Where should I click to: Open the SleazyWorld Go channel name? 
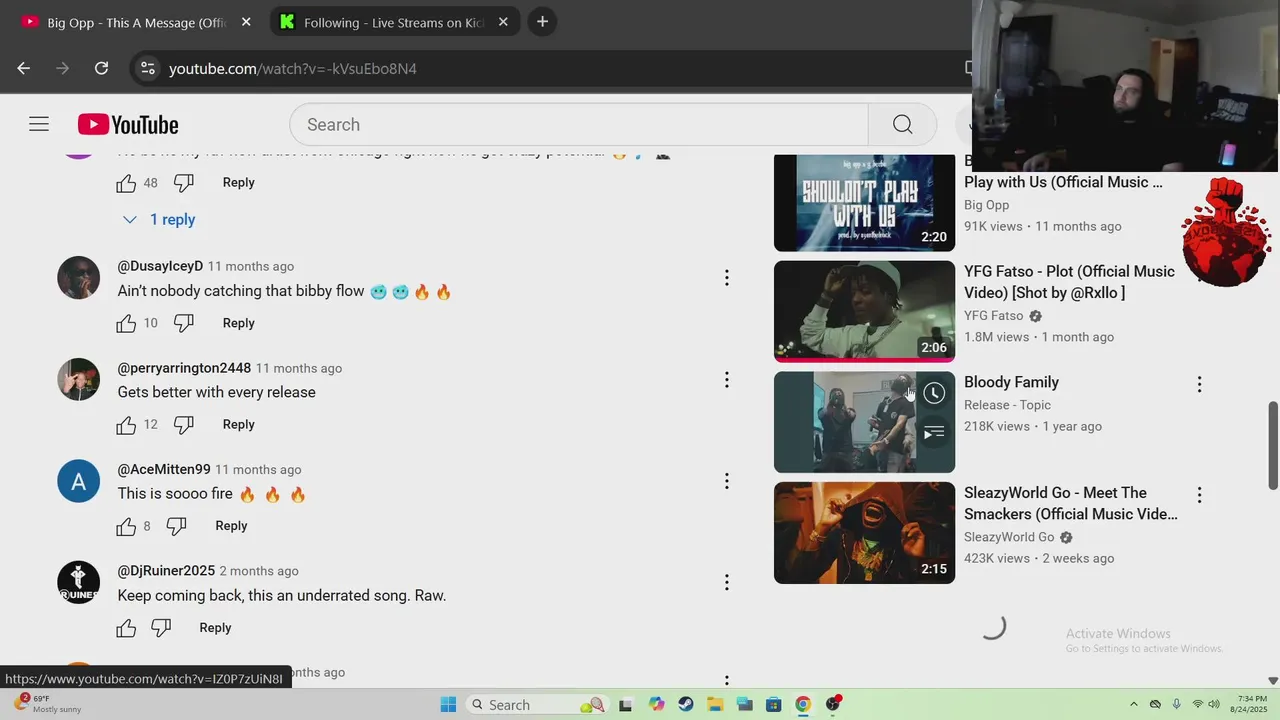point(1009,537)
